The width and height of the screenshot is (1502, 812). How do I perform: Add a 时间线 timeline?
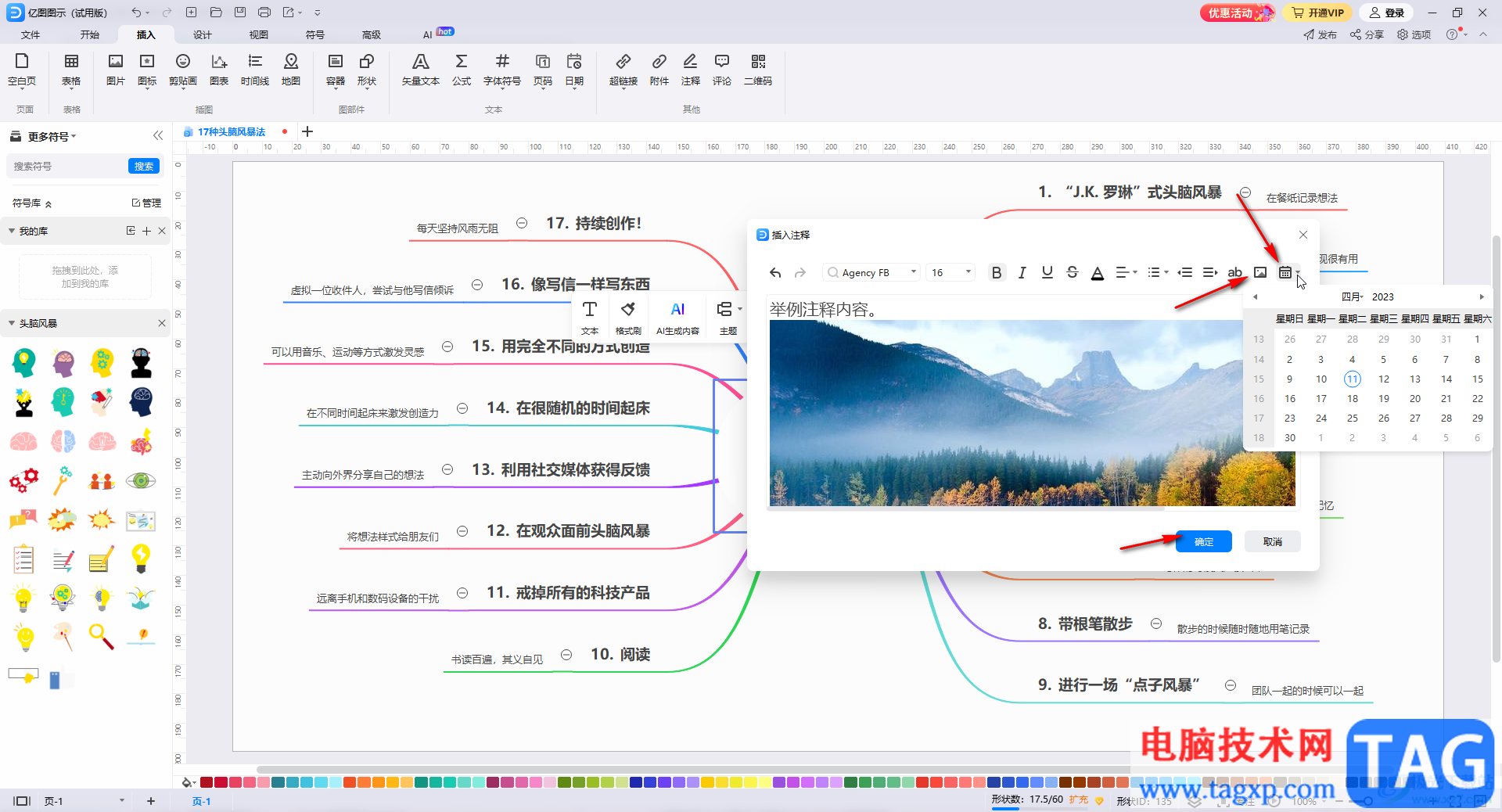[x=255, y=70]
